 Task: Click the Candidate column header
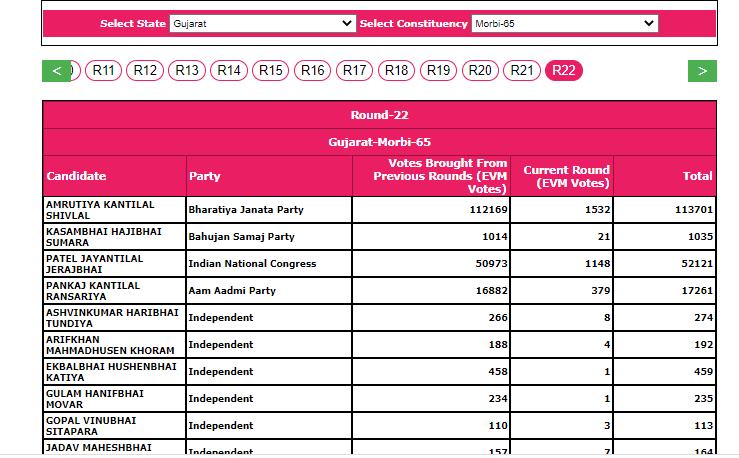(x=76, y=176)
